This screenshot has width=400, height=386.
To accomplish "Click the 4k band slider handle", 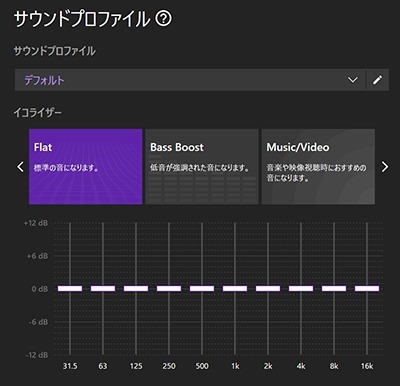I will point(301,288).
